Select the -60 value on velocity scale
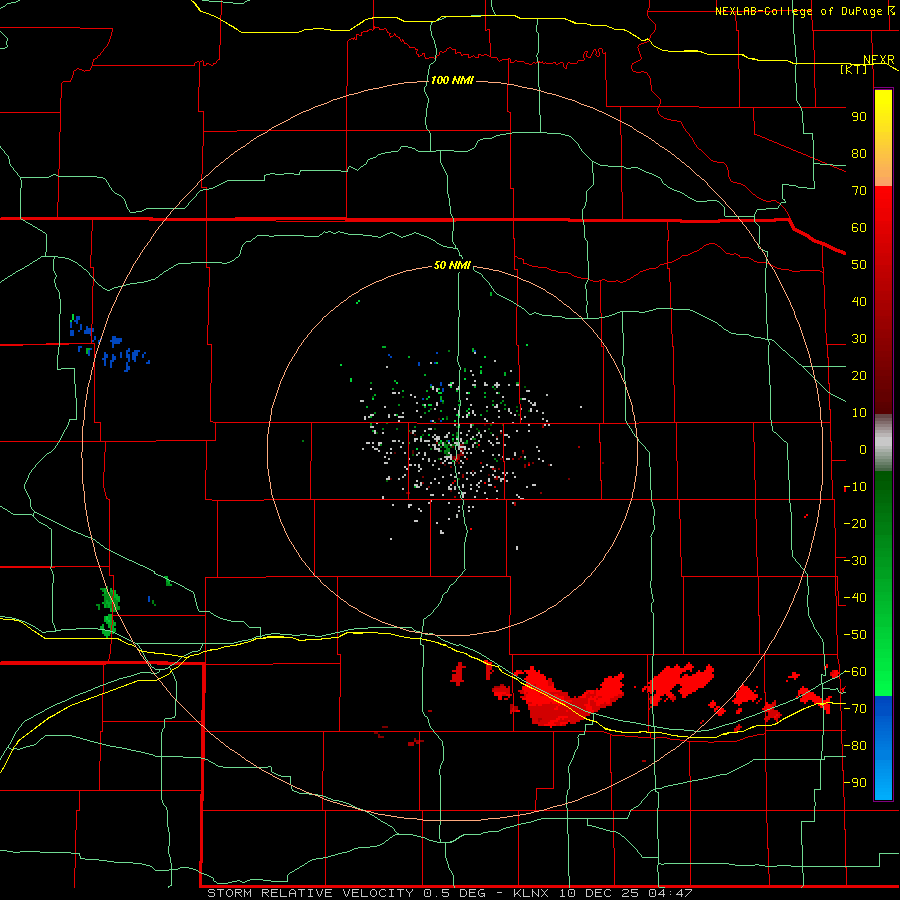 [855, 672]
